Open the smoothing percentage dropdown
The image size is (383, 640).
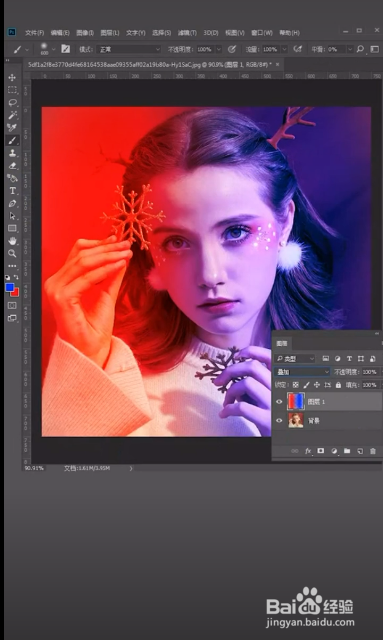pyautogui.click(x=350, y=49)
